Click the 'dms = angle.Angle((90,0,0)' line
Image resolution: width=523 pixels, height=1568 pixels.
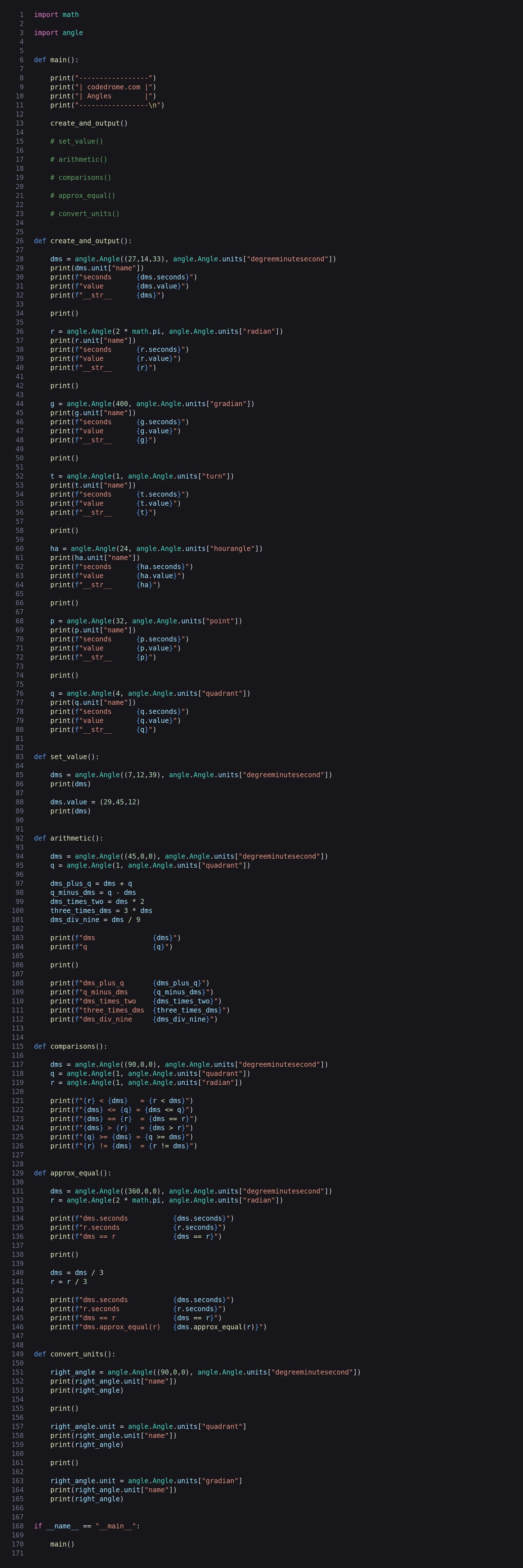pos(189,1065)
